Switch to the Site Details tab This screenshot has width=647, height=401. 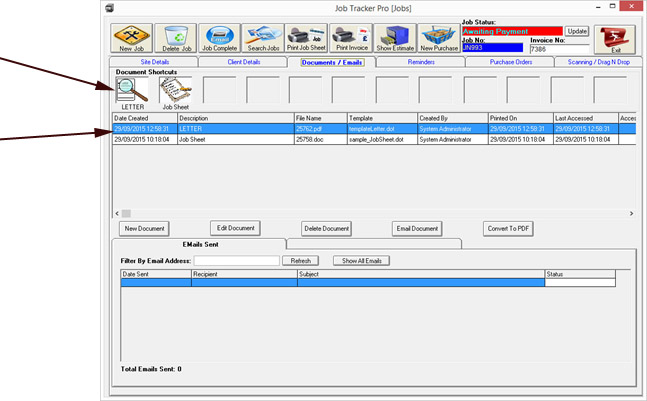154,62
